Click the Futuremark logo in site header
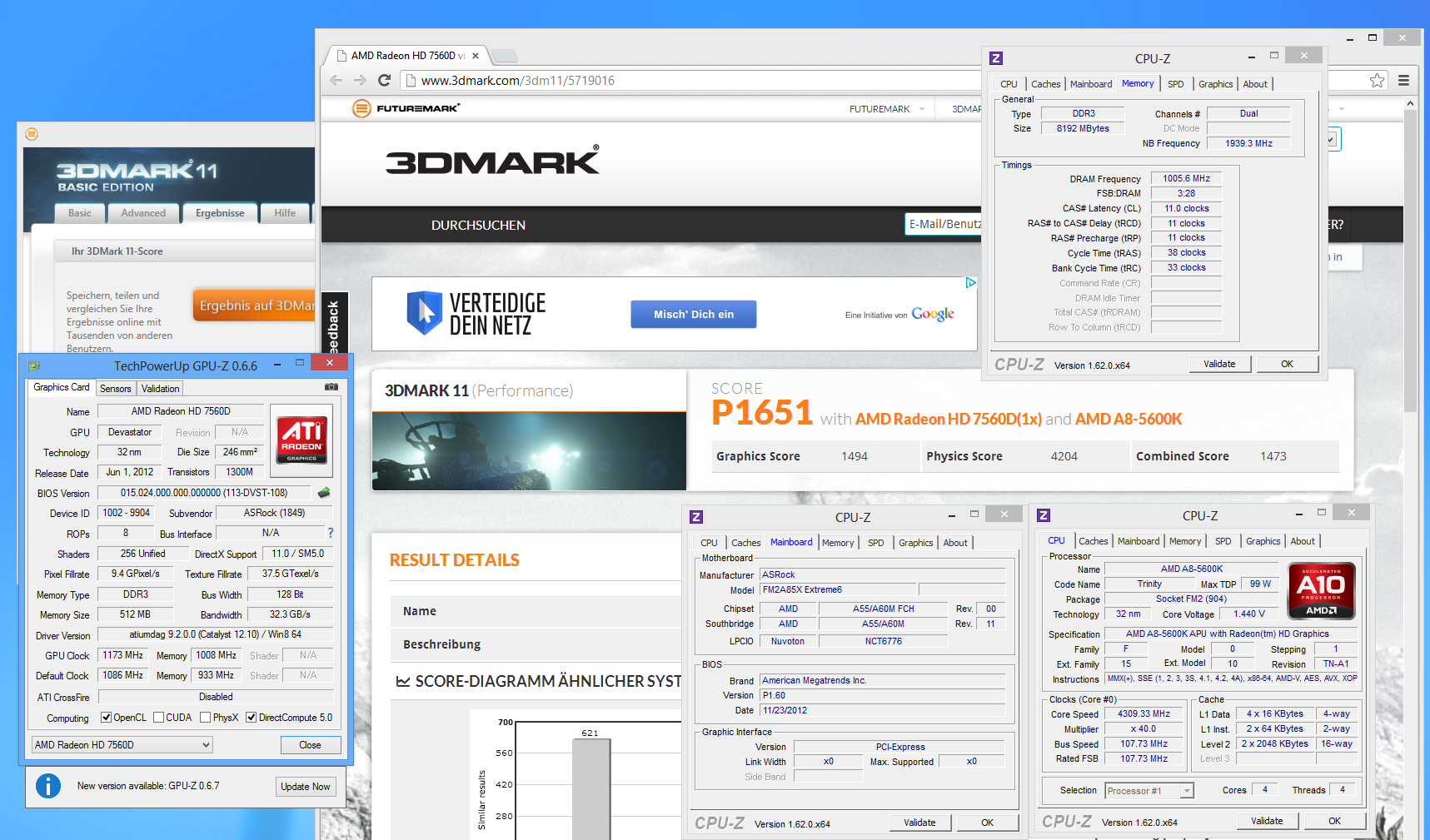 click(406, 108)
